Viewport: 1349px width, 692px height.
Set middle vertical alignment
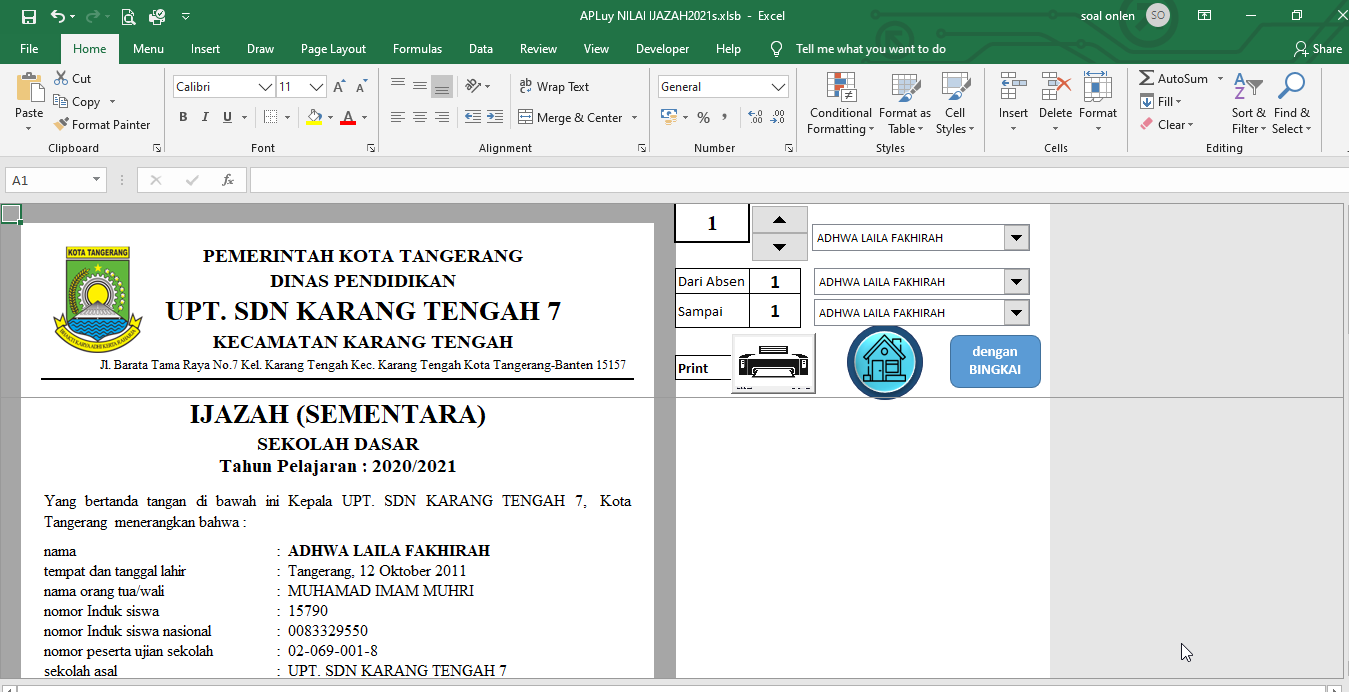click(420, 87)
